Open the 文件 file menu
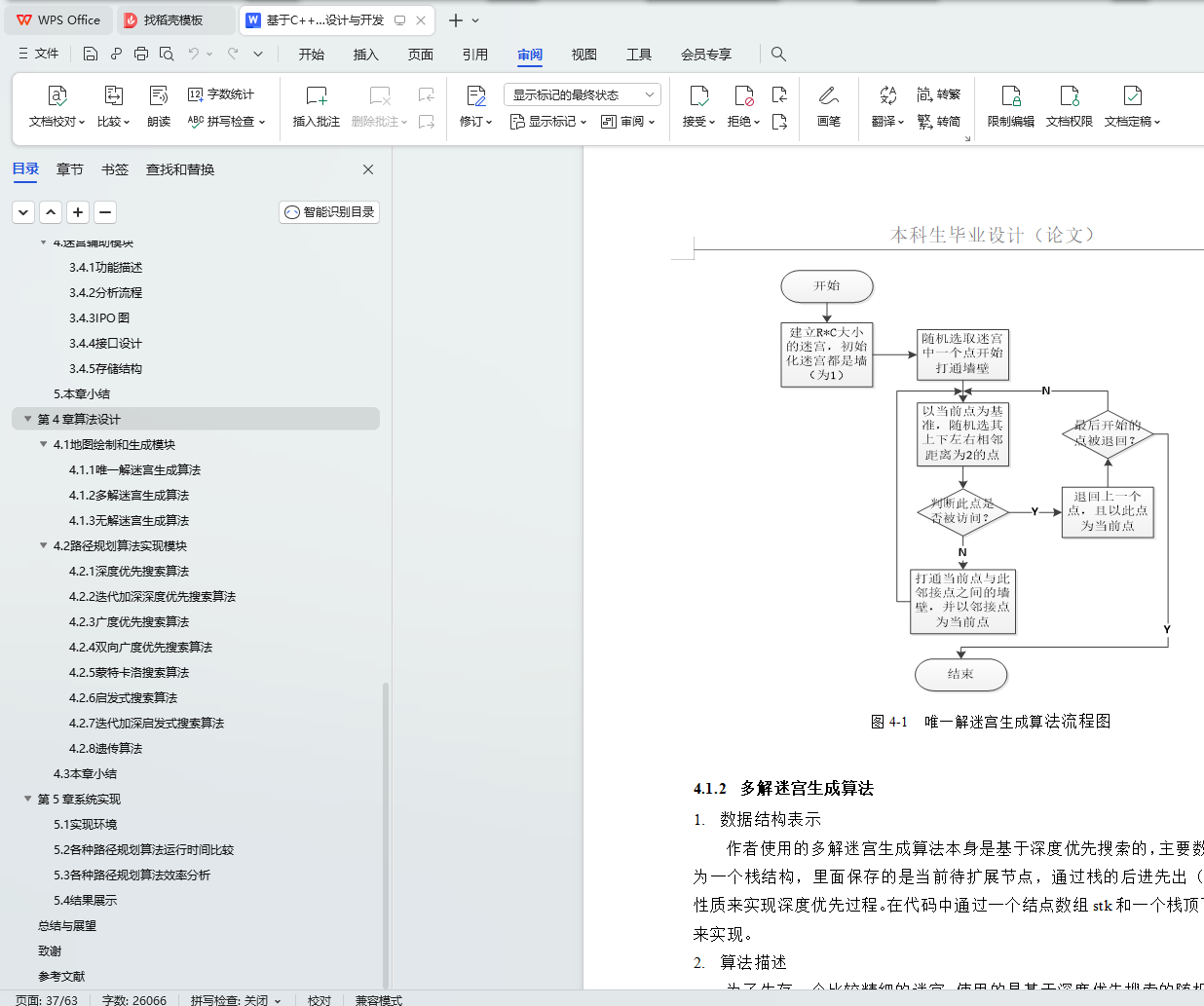Screen dimensions: 1204x1006 (39, 54)
